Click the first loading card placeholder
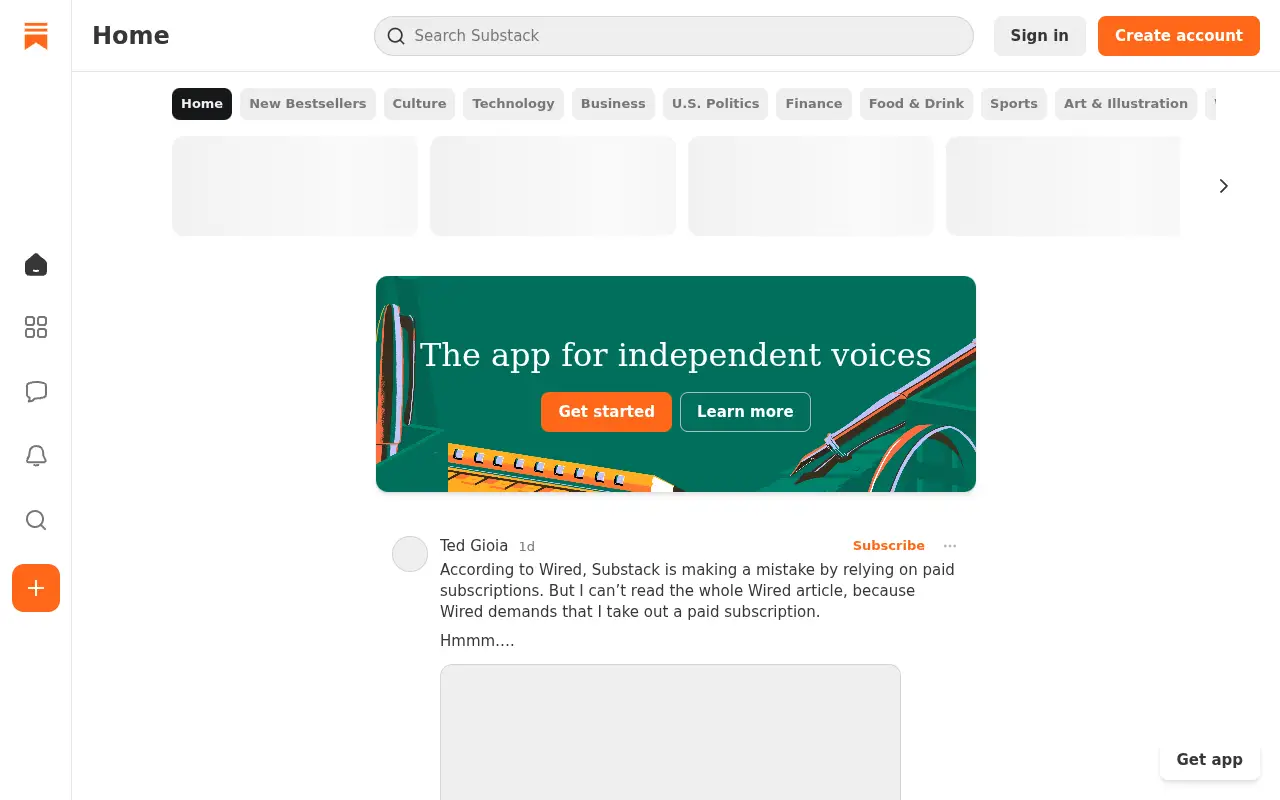1280x800 pixels. click(295, 186)
